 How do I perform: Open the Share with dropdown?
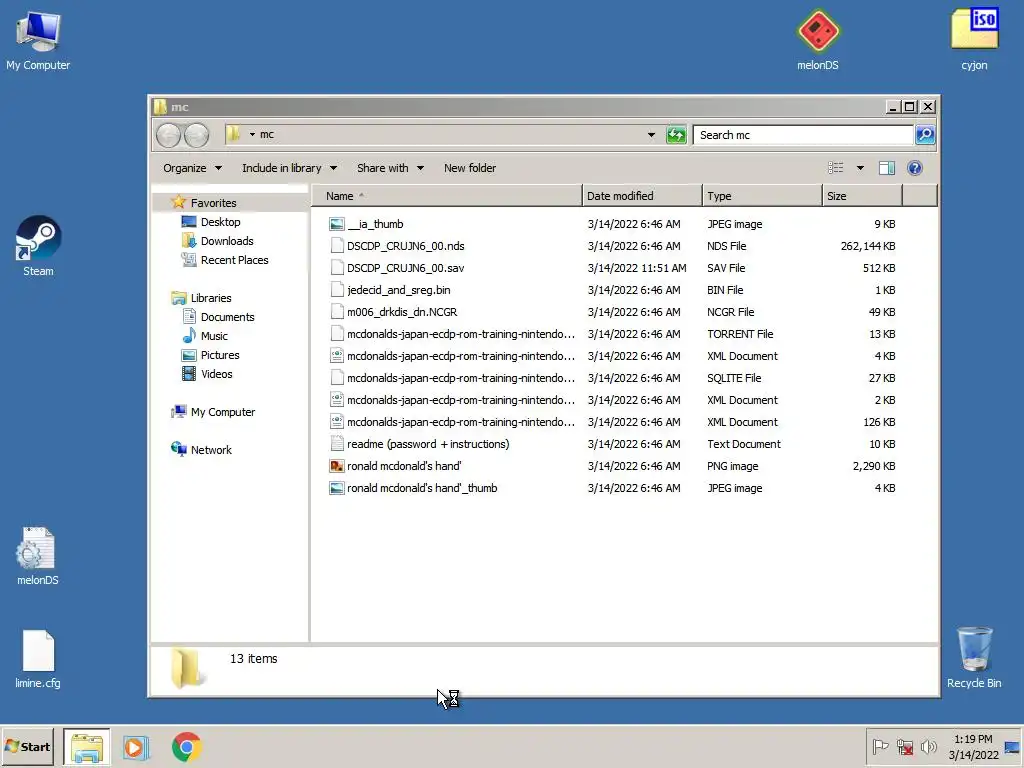390,168
